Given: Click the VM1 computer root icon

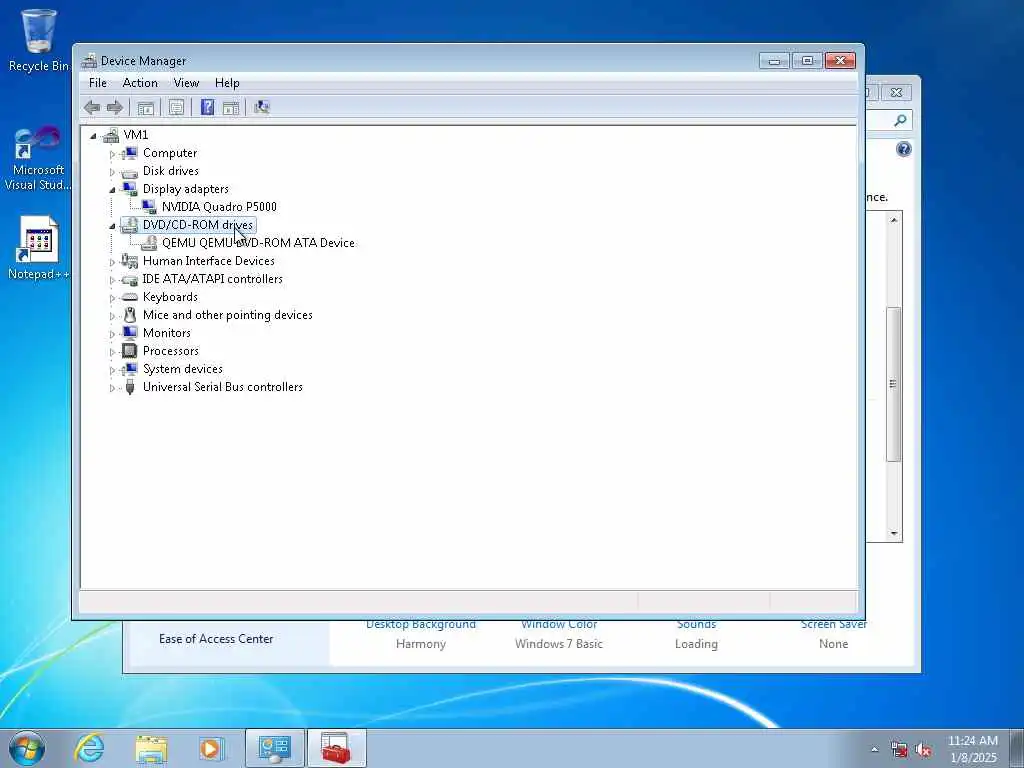Looking at the screenshot, I should [x=111, y=135].
